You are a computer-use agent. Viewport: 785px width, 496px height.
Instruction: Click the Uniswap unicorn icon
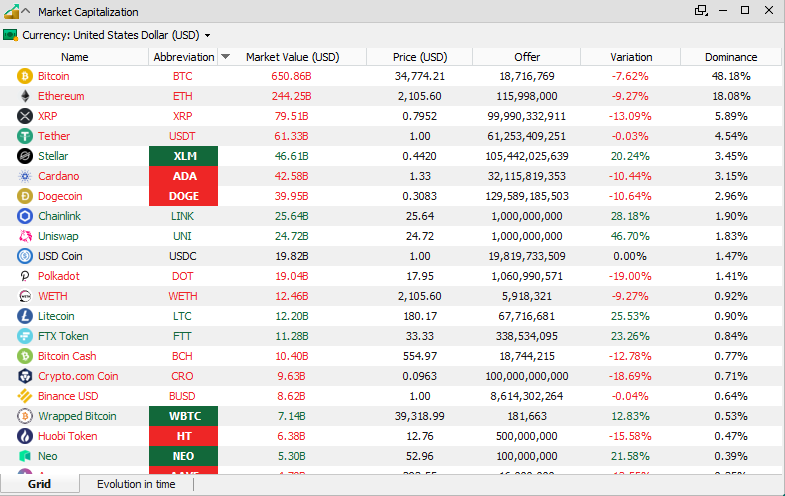(x=25, y=236)
